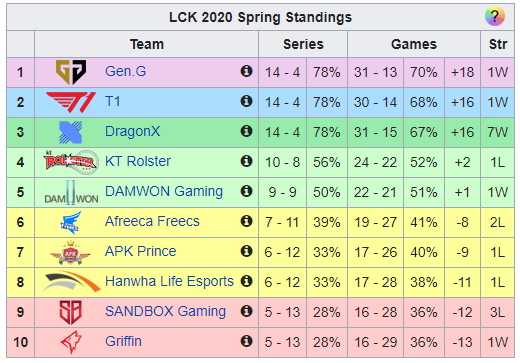Click KT Rolster's info icon

246,161
